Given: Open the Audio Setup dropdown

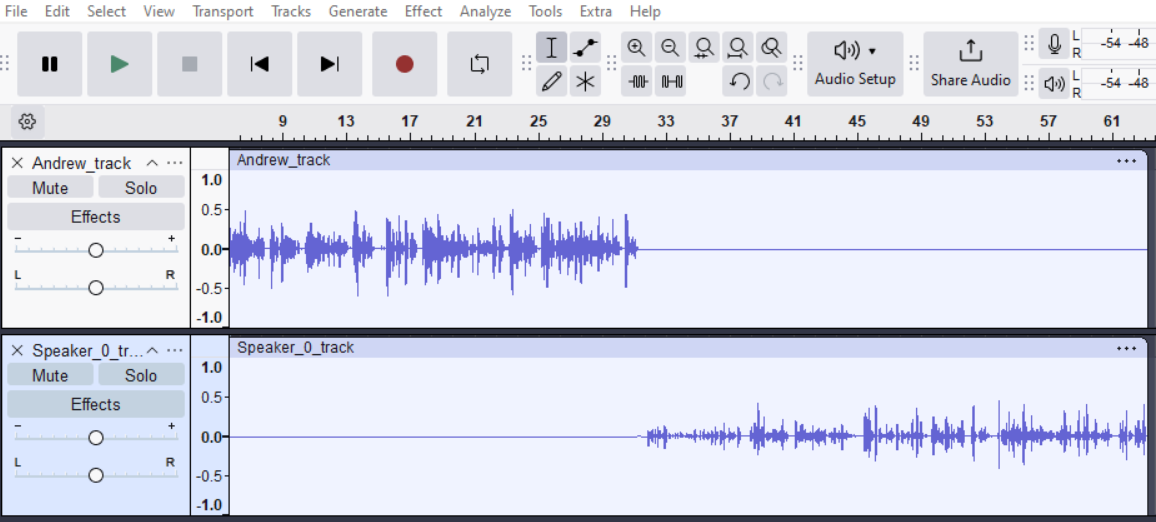Looking at the screenshot, I should [855, 64].
